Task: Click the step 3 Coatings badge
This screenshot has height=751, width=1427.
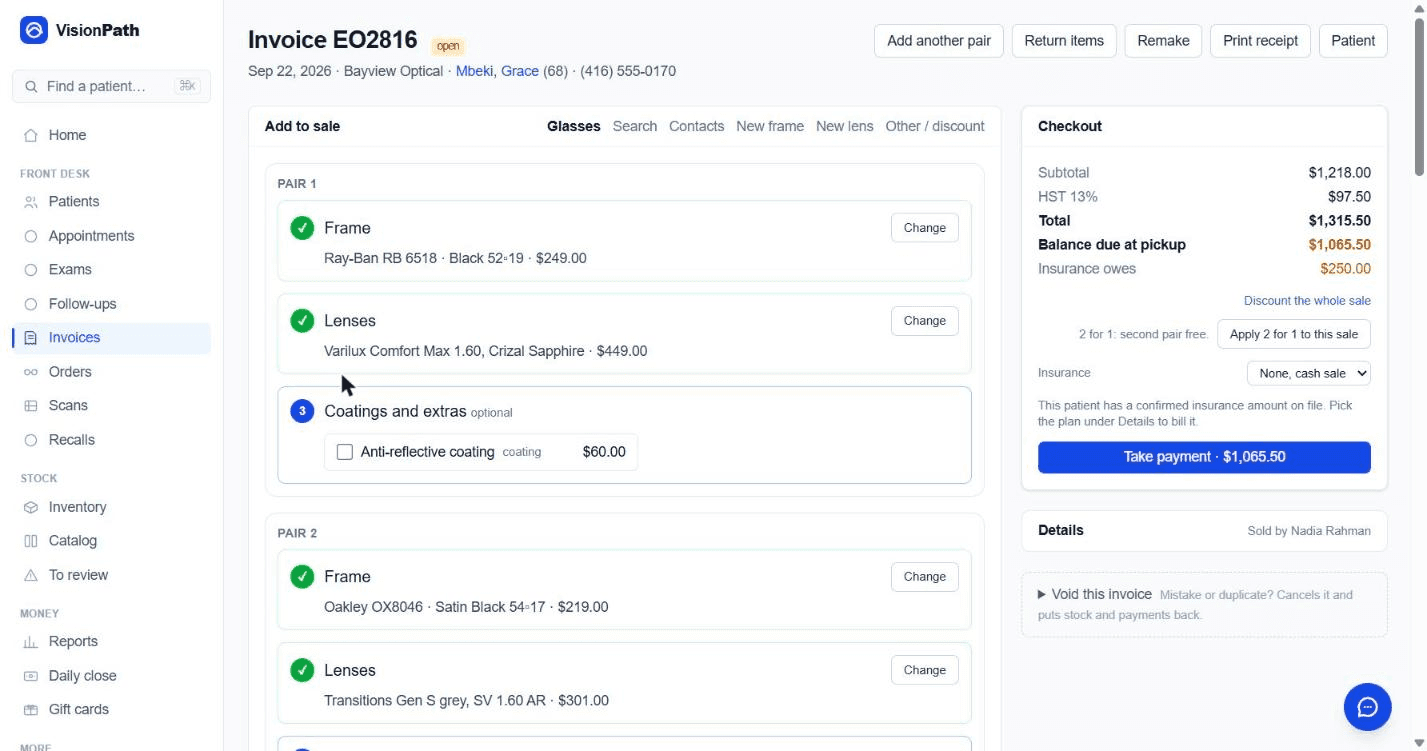Action: point(302,411)
